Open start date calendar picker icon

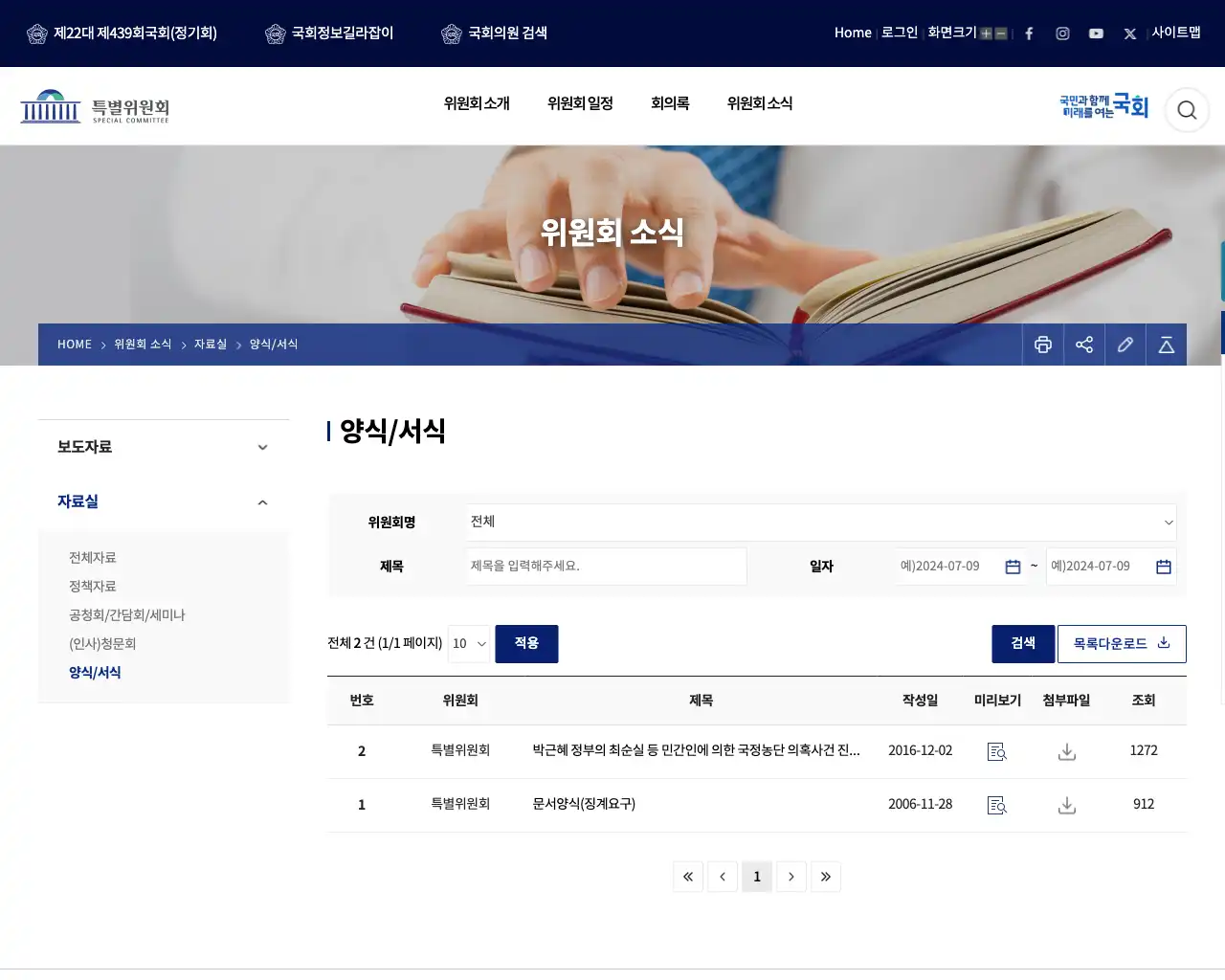click(x=1013, y=567)
